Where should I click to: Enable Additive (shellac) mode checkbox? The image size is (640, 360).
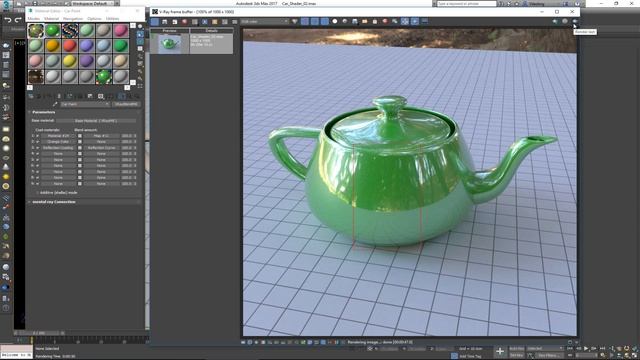(37, 193)
